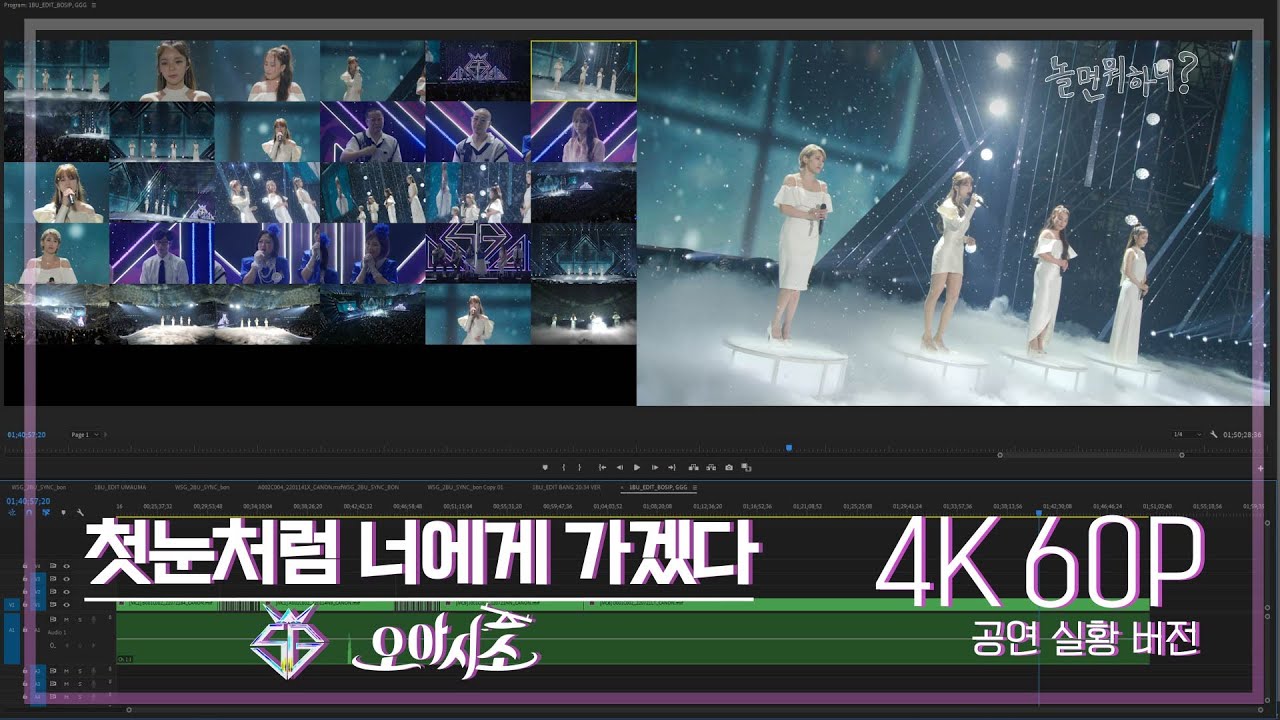Image resolution: width=1280 pixels, height=720 pixels.
Task: Open timeline display settings wrench
Action: pos(80,512)
